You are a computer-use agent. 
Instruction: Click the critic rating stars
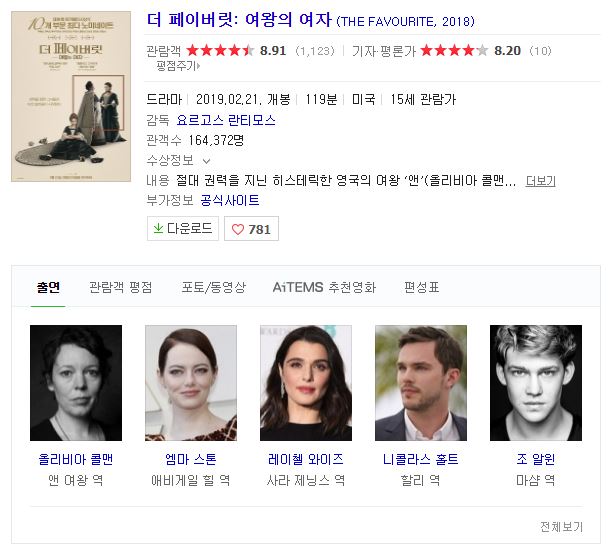click(454, 50)
